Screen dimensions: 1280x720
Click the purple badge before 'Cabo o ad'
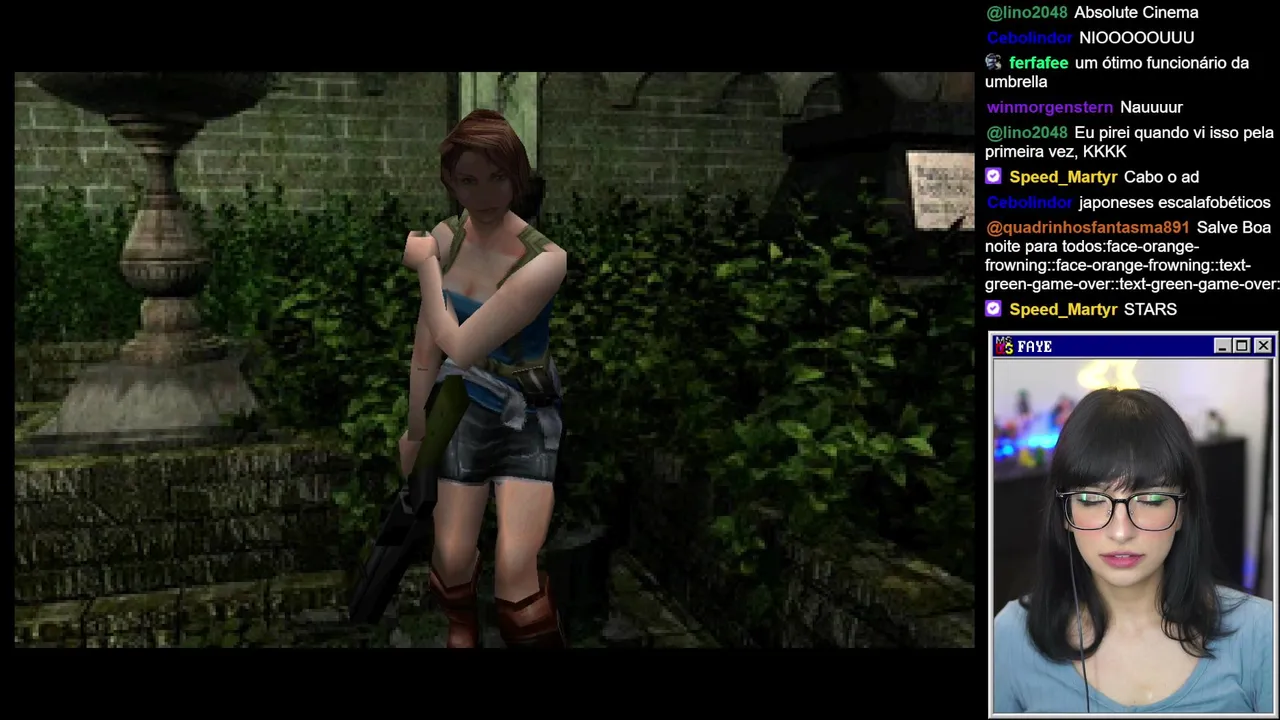click(993, 176)
